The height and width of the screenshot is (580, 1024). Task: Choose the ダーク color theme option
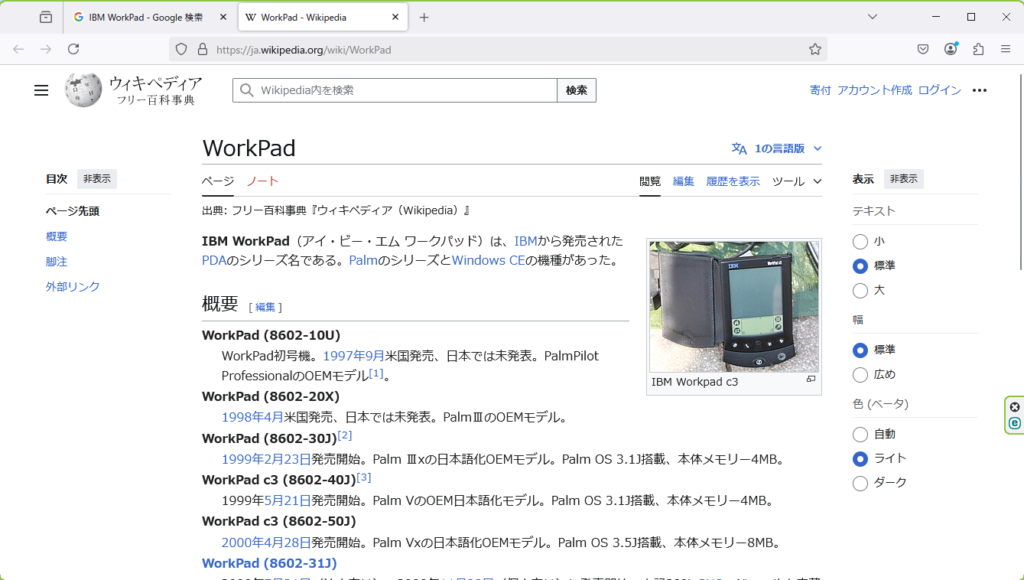pyautogui.click(x=860, y=483)
